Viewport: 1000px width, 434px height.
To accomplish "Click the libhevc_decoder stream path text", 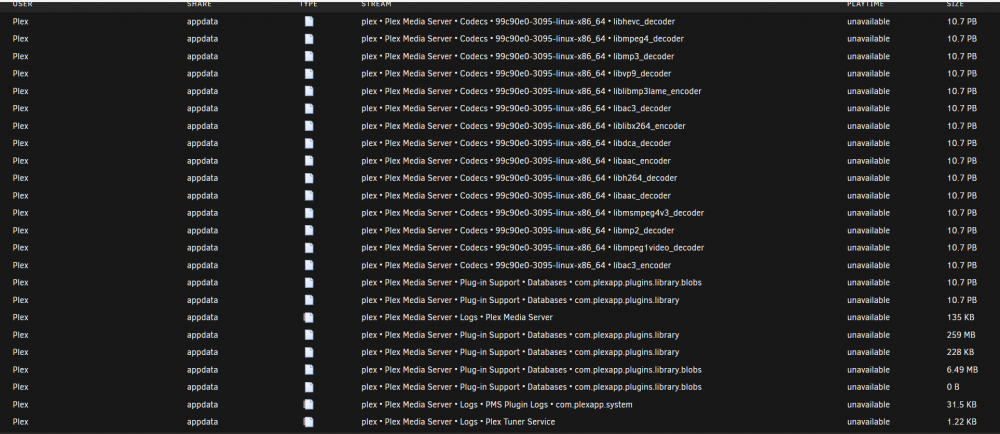I will coord(518,21).
